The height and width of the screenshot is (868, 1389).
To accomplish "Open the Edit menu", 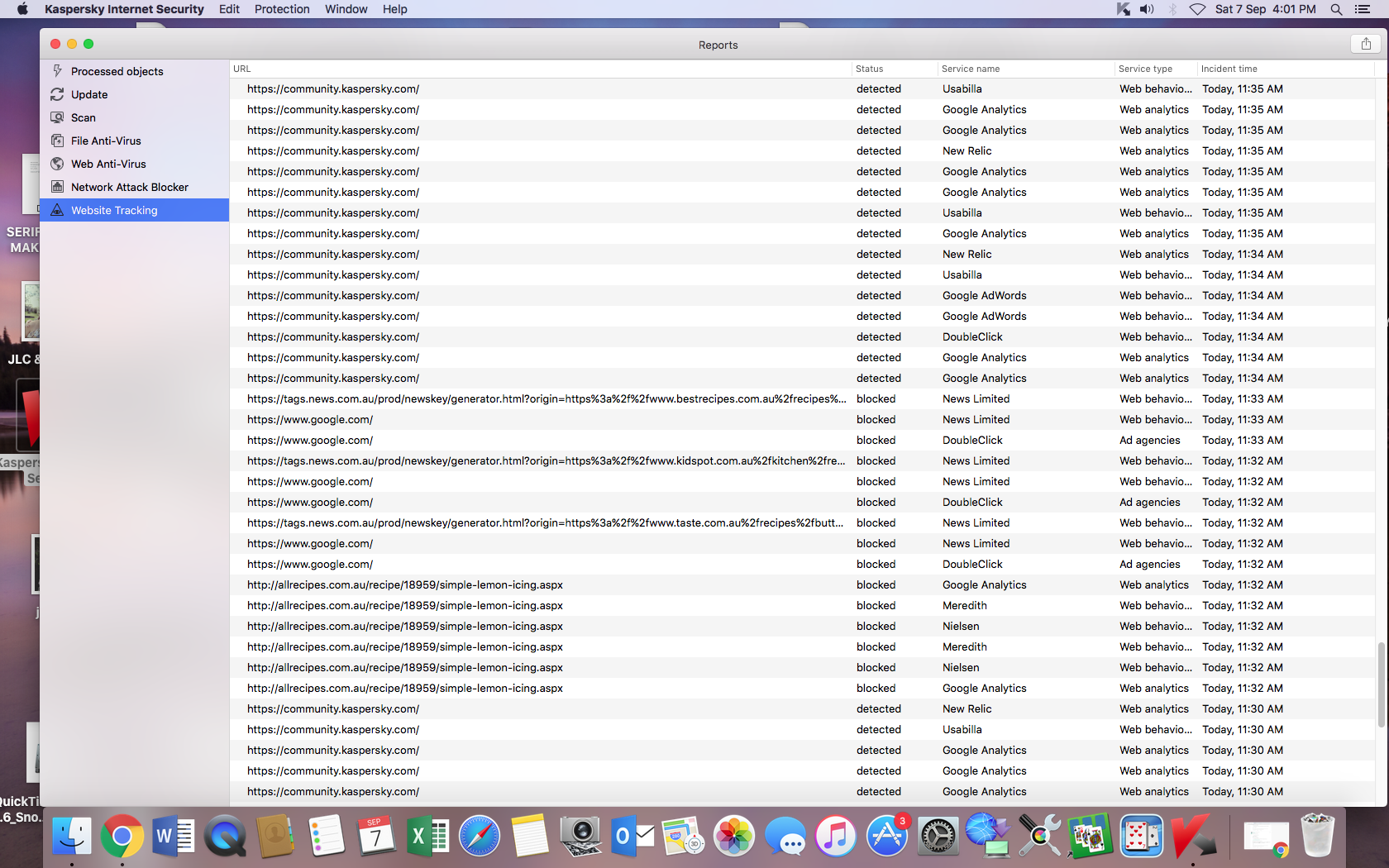I will point(229,9).
